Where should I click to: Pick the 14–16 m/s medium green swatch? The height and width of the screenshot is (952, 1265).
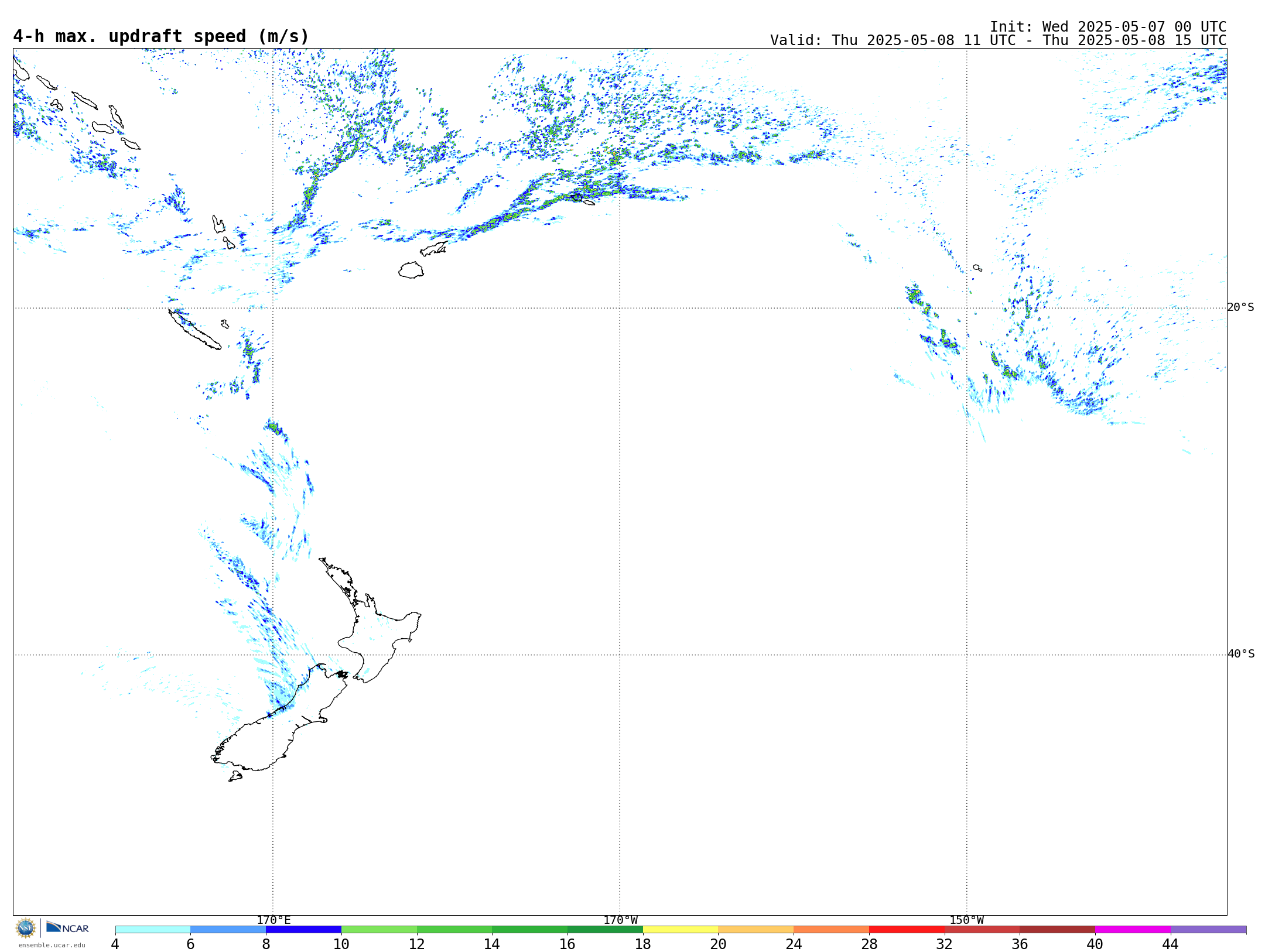tap(530, 929)
